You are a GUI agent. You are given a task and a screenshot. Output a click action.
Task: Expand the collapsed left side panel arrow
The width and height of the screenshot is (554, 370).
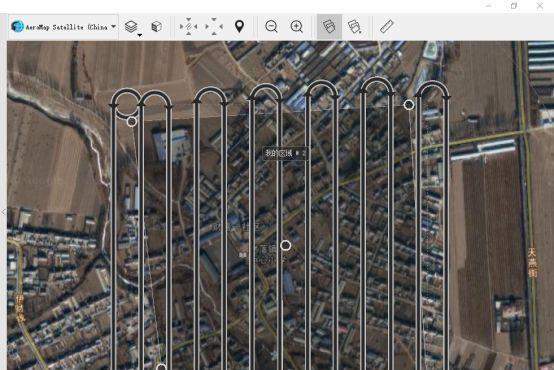tap(4, 212)
